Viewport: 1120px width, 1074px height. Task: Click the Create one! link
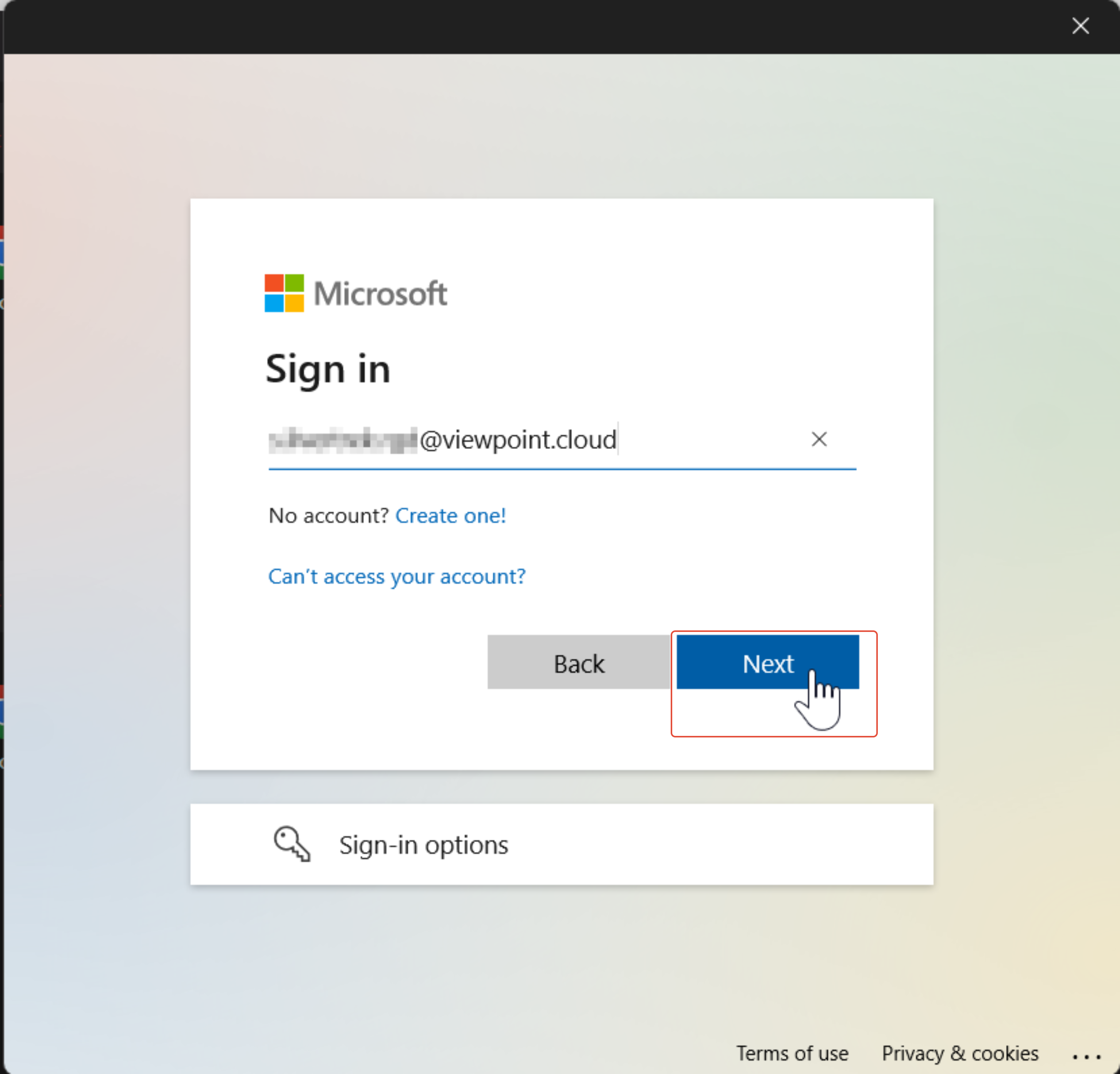click(x=450, y=516)
